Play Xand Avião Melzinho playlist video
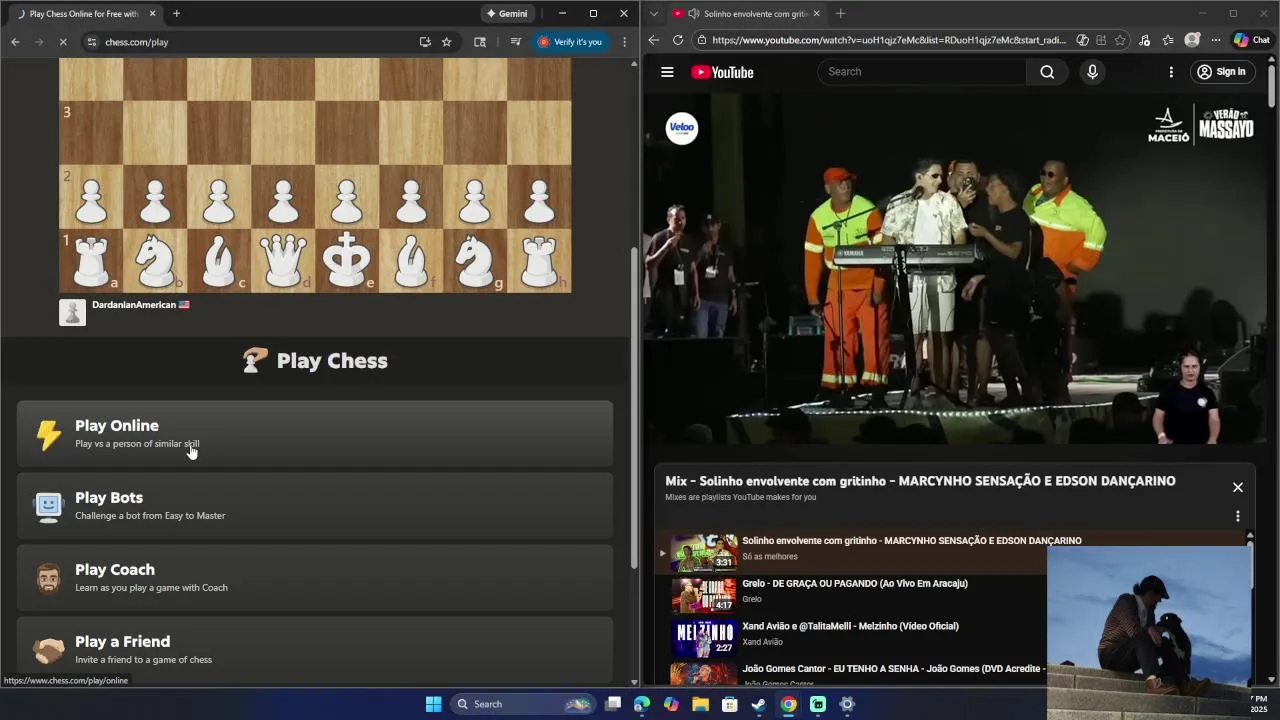The image size is (1280, 720). click(x=850, y=637)
